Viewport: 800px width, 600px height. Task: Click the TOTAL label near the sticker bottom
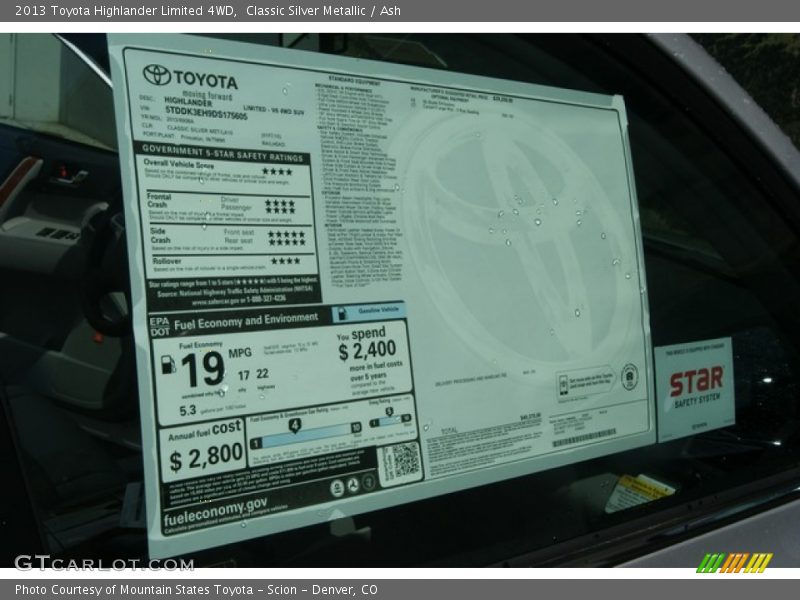point(449,431)
